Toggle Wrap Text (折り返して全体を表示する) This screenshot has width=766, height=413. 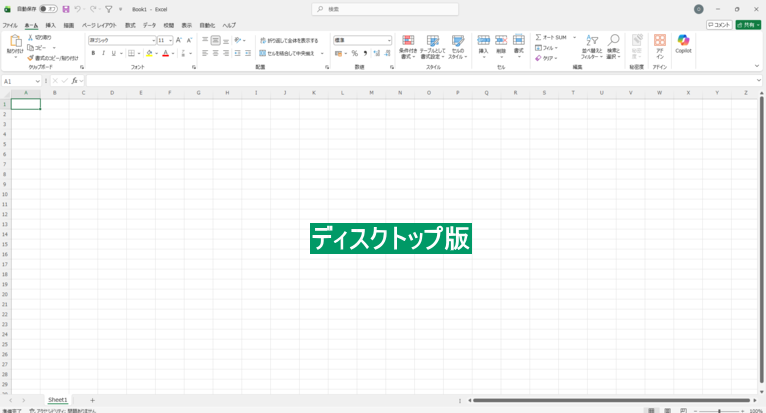[x=288, y=40]
